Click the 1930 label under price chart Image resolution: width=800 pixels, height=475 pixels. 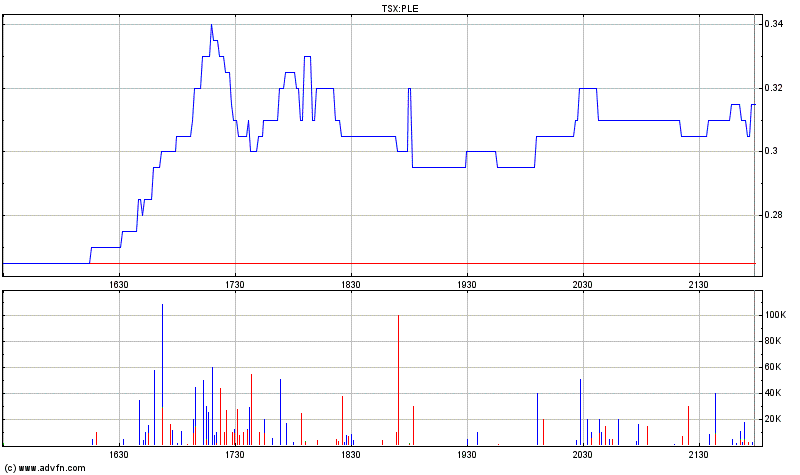coord(467,285)
